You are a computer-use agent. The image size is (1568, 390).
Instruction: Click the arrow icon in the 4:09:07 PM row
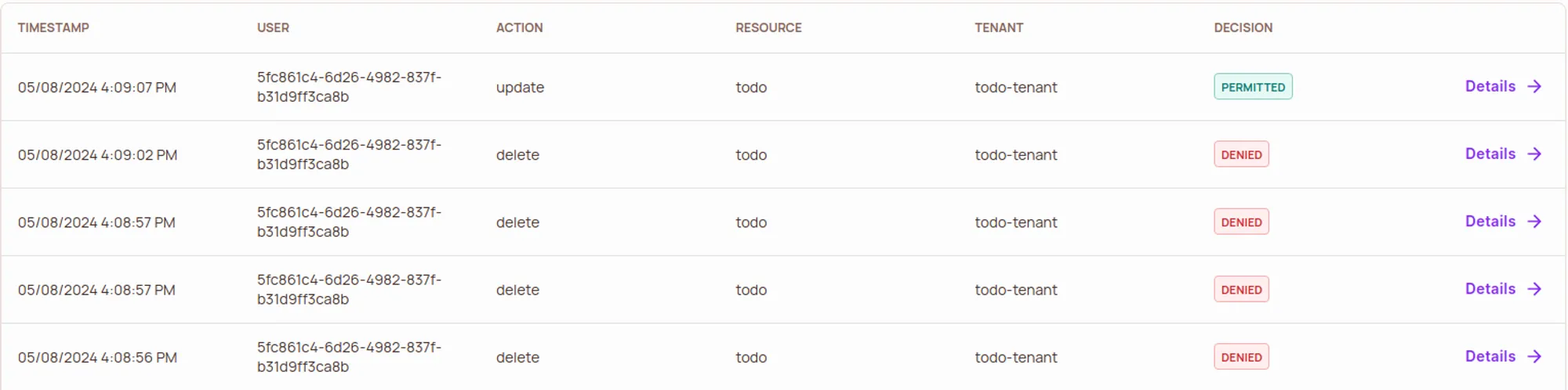coord(1534,87)
